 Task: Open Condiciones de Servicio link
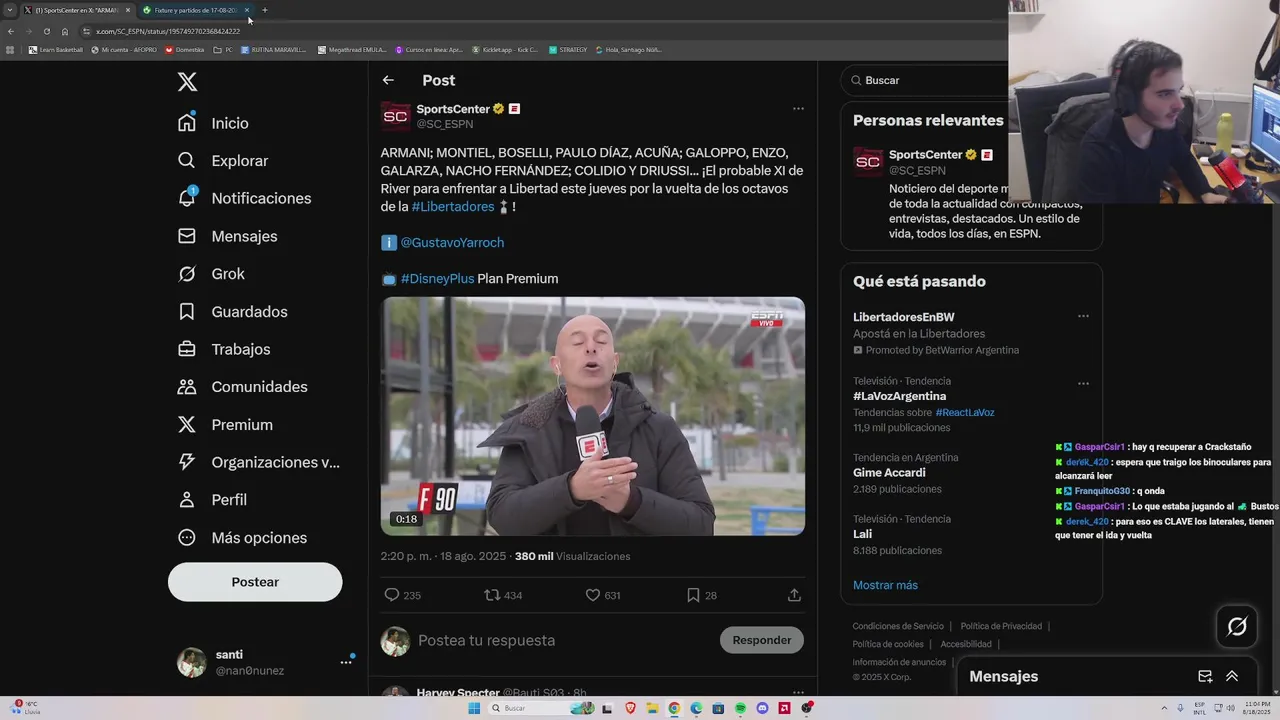(x=898, y=626)
